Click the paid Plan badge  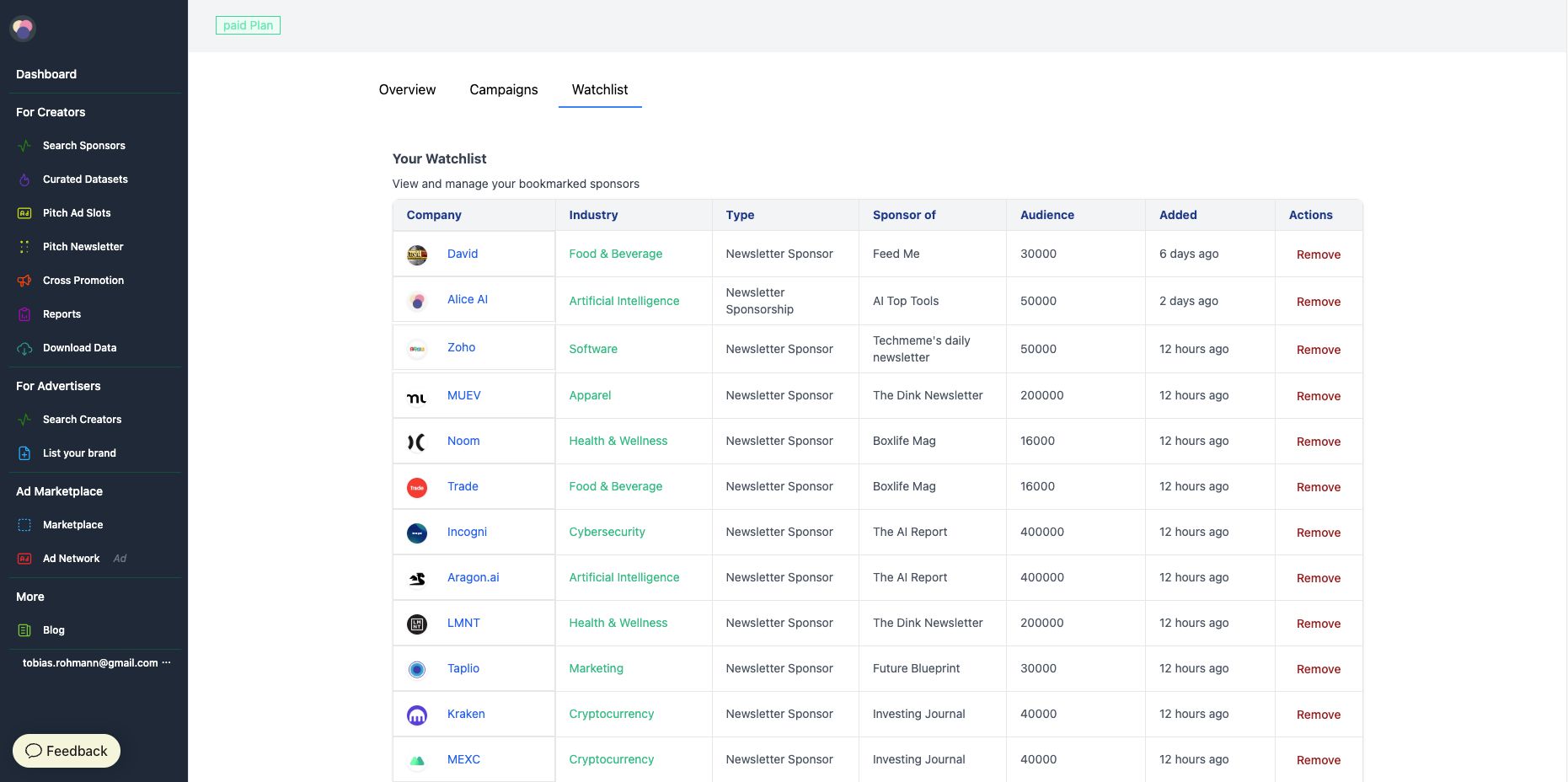pos(248,25)
